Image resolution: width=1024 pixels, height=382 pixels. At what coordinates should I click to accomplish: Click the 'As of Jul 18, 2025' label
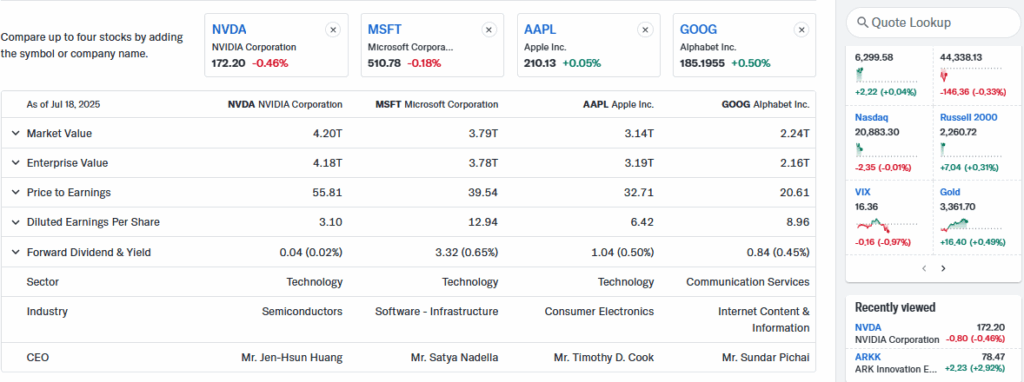63,104
